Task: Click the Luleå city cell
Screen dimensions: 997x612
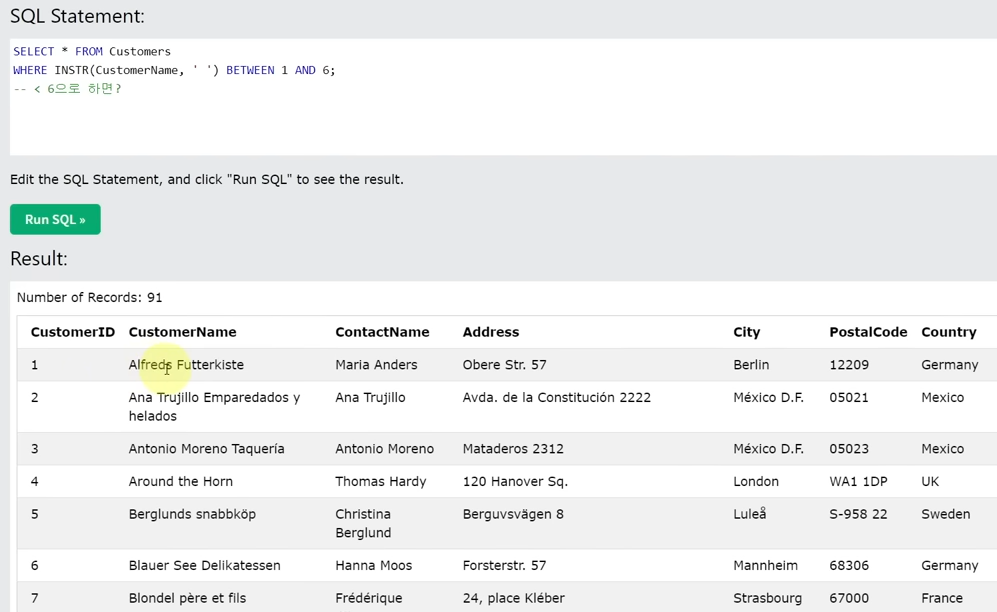Action: click(750, 514)
